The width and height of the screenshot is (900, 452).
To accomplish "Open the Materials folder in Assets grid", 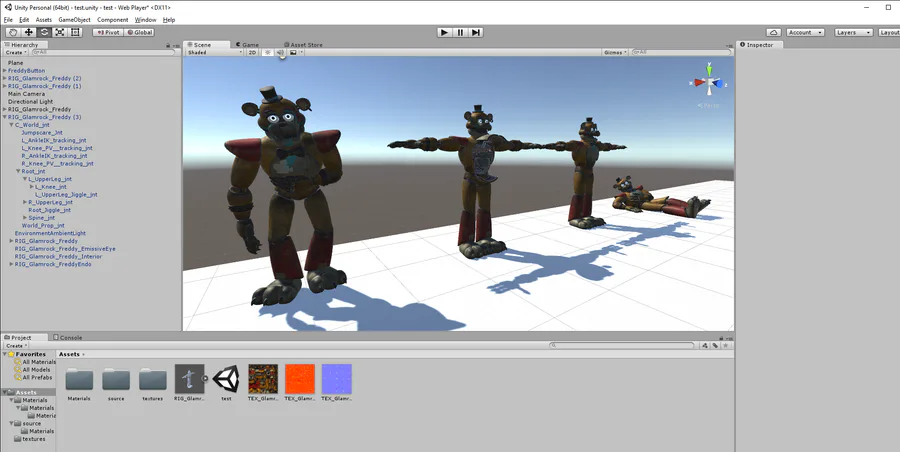I will (x=79, y=382).
